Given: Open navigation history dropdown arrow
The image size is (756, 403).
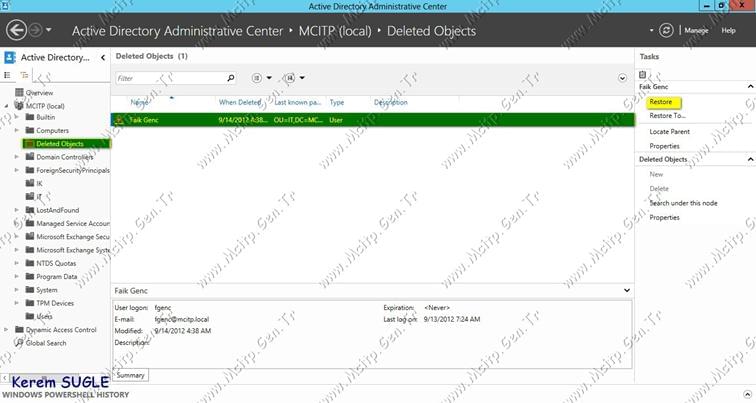Looking at the screenshot, I should (48, 30).
